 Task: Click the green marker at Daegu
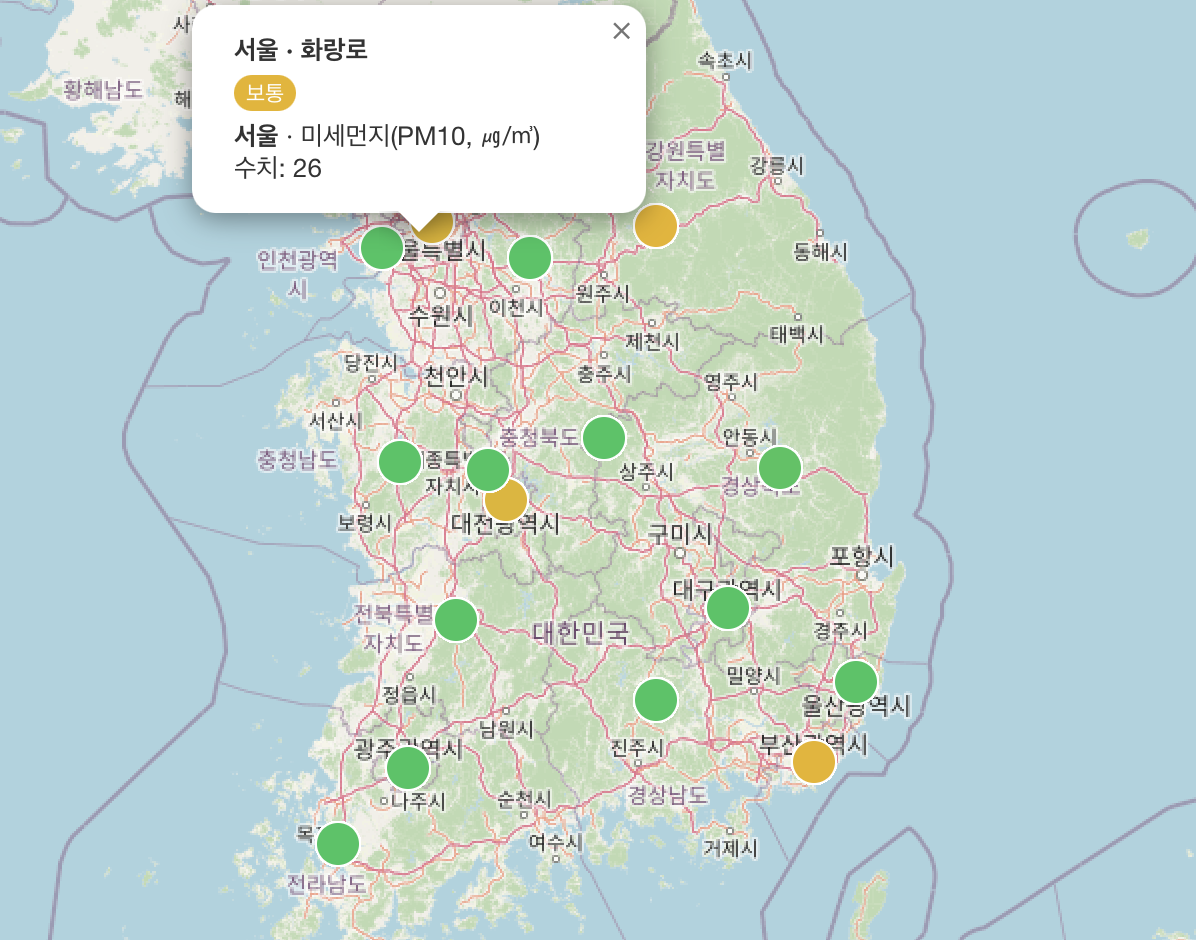click(x=728, y=608)
